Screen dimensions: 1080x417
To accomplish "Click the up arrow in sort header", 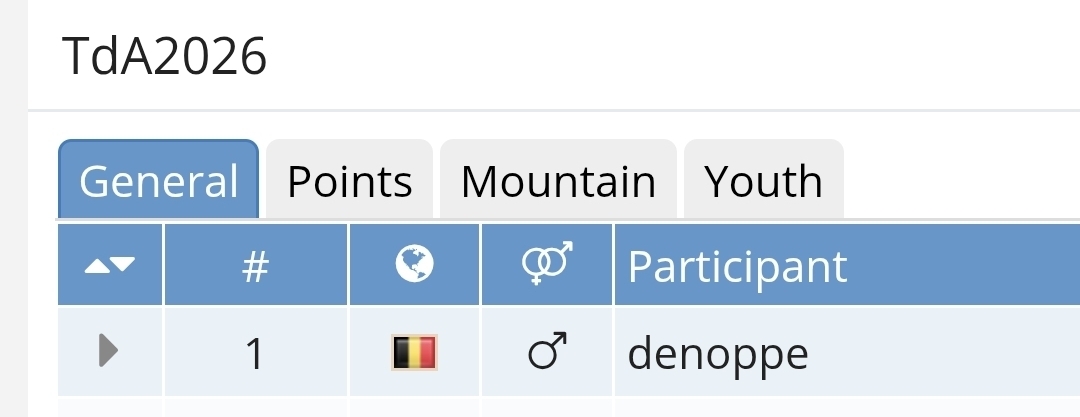I will click(98, 266).
